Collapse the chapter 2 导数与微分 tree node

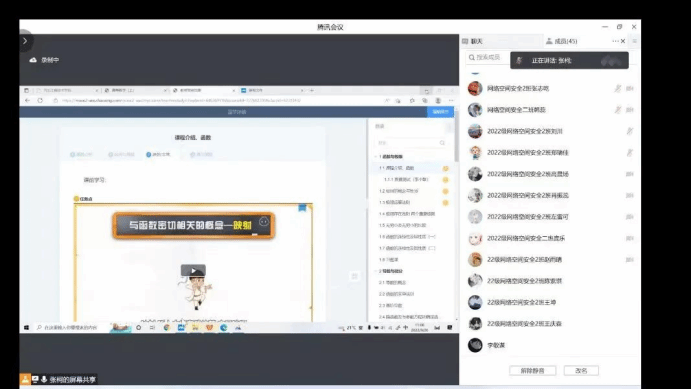click(376, 271)
